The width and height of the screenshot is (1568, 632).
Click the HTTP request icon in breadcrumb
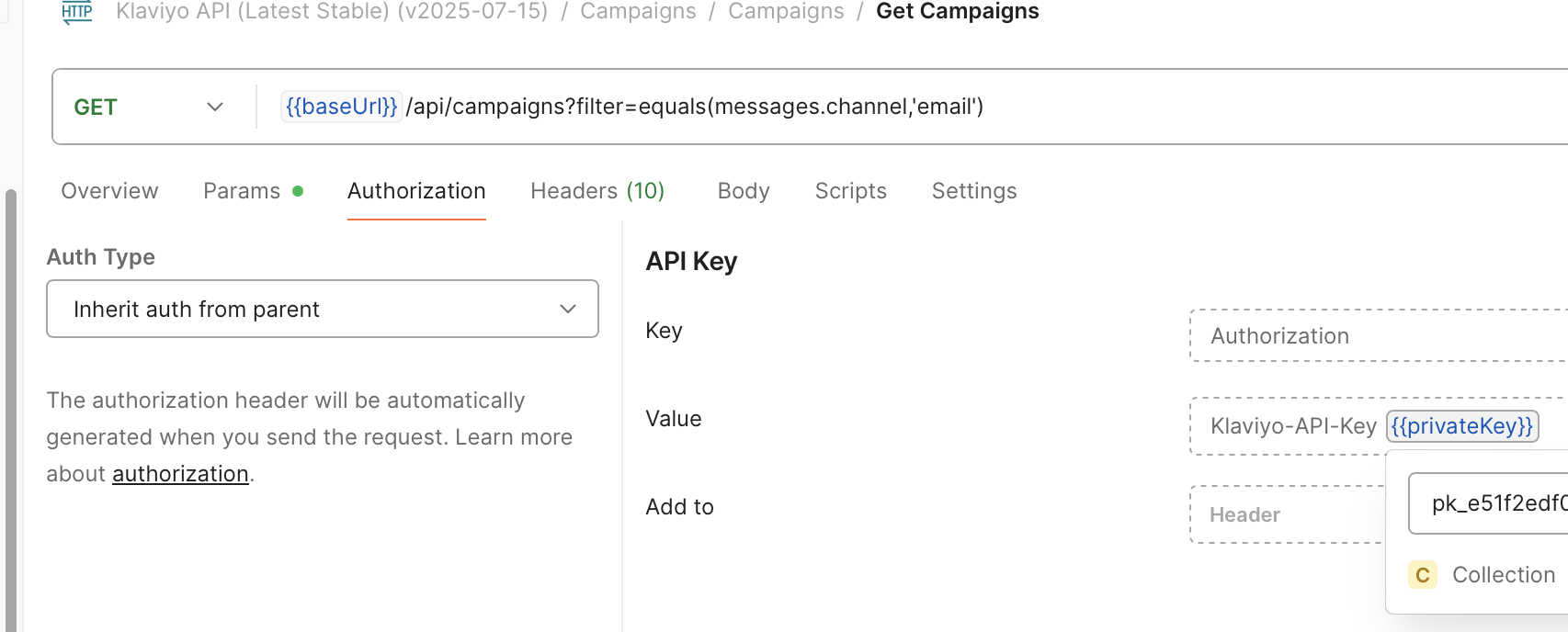pos(77,12)
